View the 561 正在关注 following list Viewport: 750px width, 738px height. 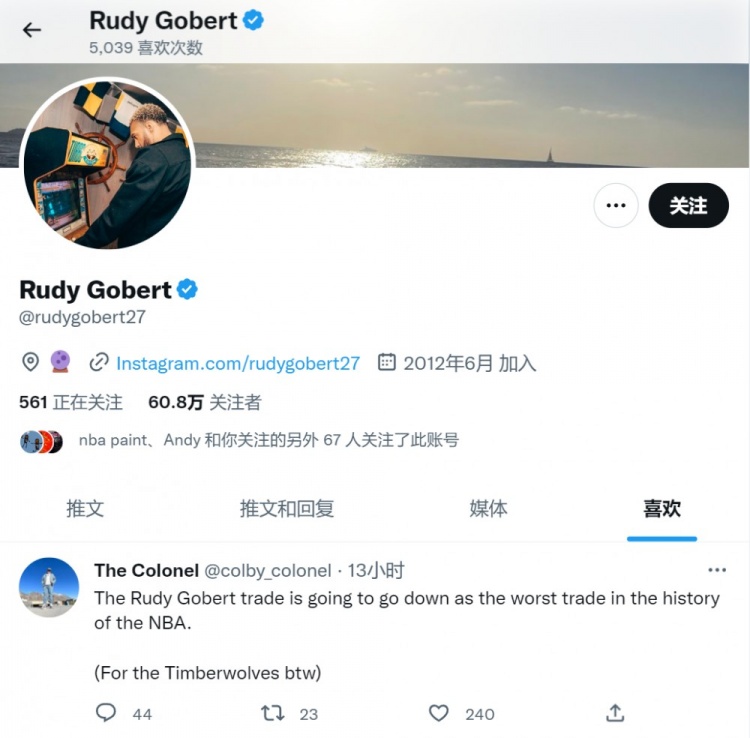coord(71,402)
